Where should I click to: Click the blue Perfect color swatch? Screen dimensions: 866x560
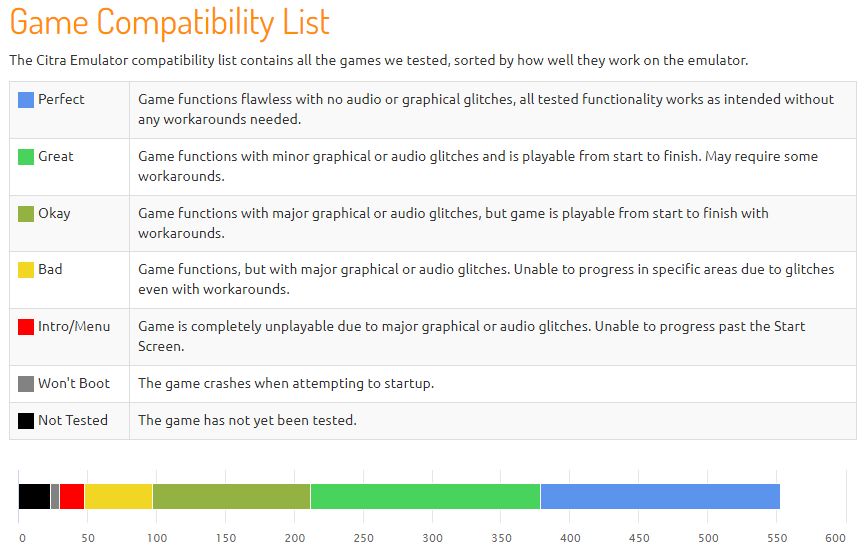tap(26, 100)
